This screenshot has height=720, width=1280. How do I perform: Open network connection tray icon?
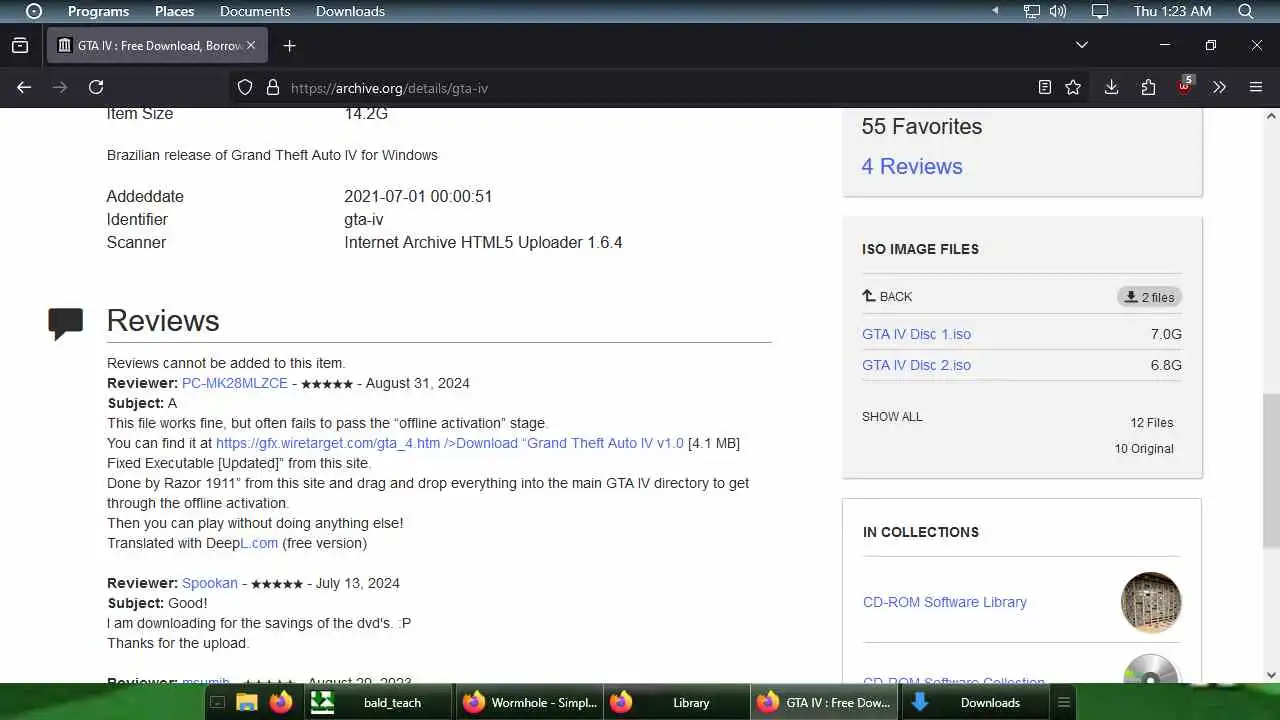(1032, 11)
